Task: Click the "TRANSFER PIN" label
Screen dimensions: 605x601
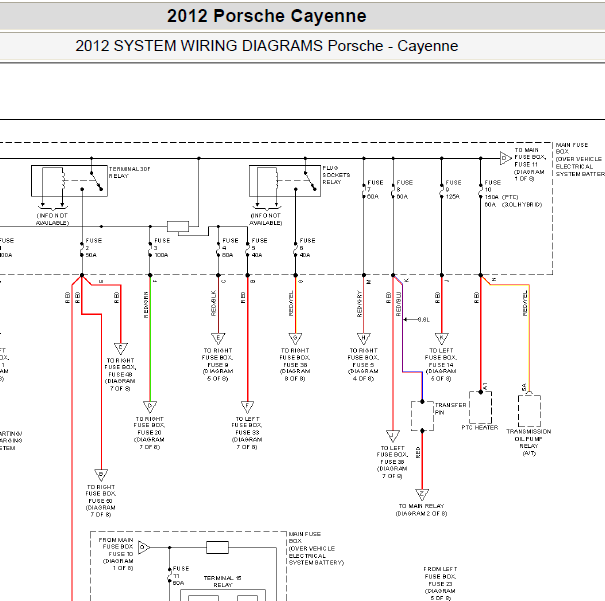Action: (451, 409)
